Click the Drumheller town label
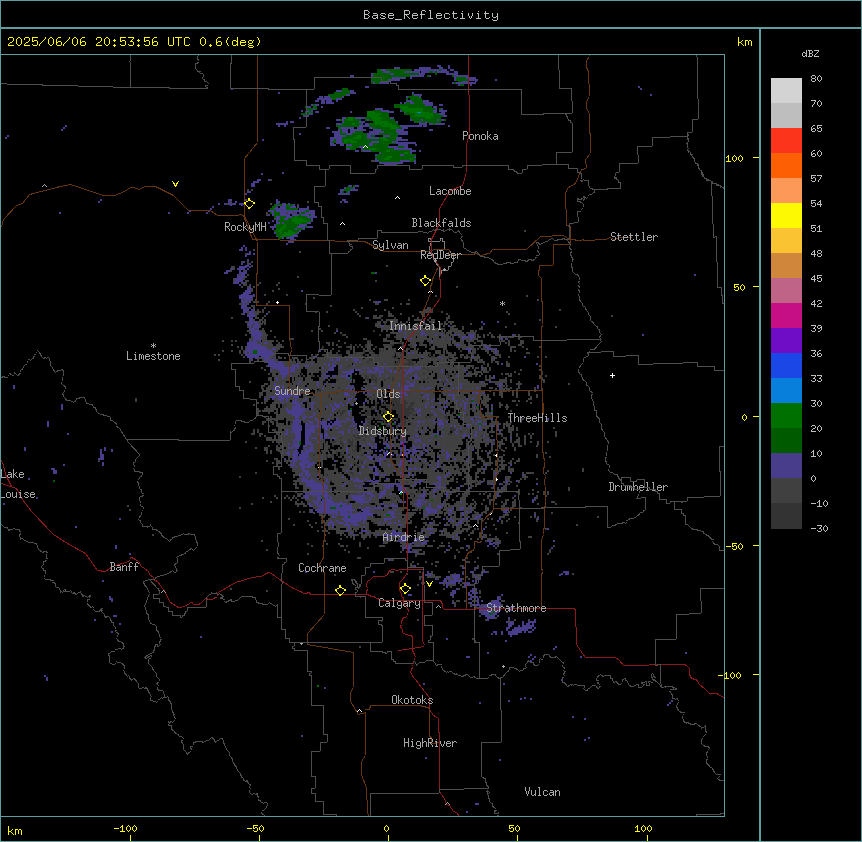The image size is (862, 842). click(x=638, y=487)
